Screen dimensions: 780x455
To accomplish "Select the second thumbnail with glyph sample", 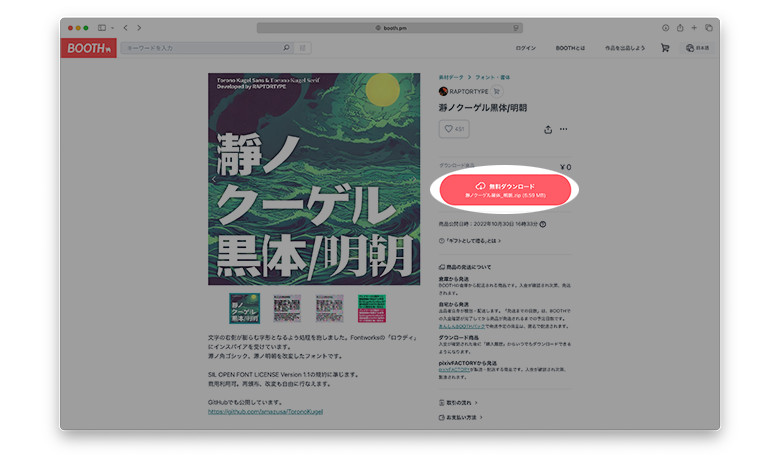I will coord(287,308).
